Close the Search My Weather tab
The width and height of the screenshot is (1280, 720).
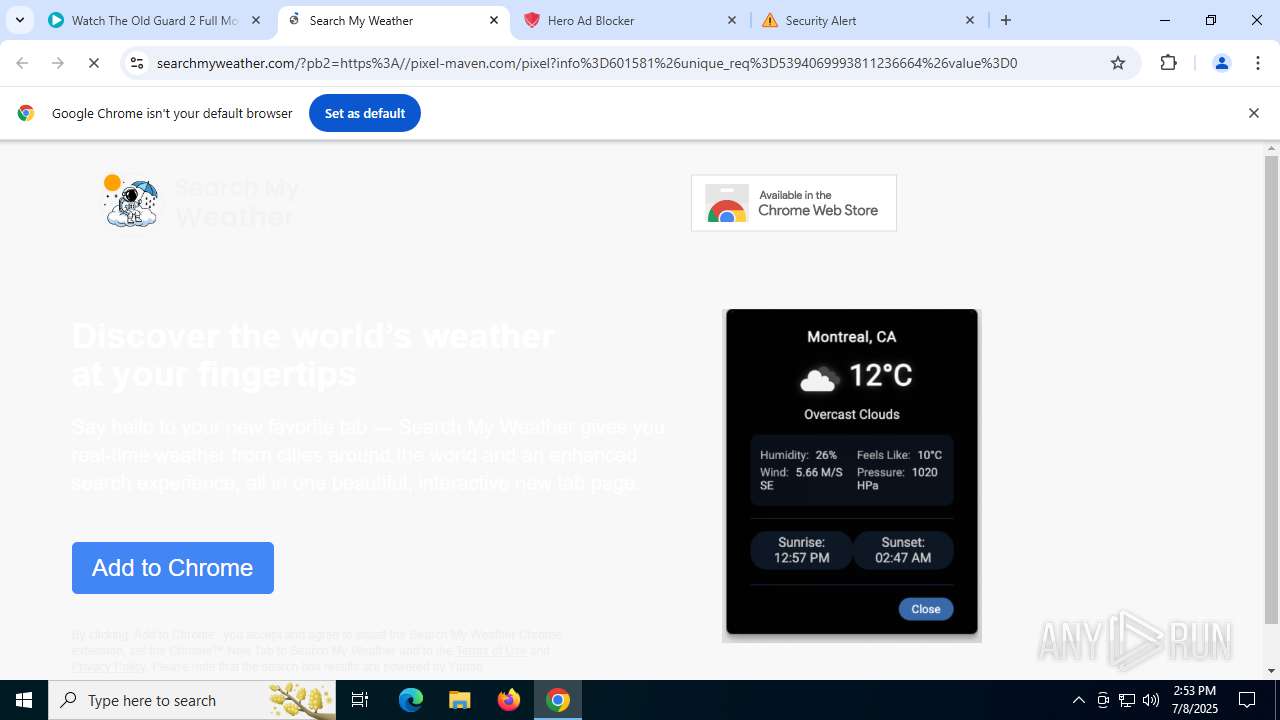tap(494, 20)
